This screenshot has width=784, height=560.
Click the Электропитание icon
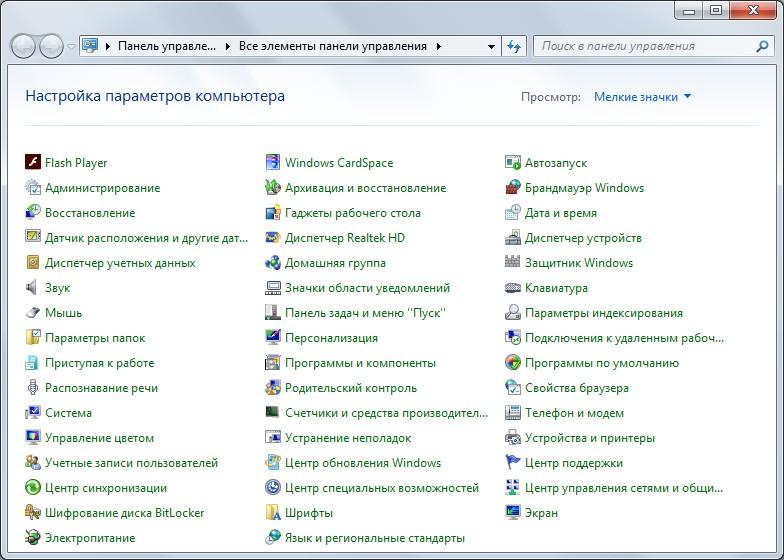coord(32,537)
